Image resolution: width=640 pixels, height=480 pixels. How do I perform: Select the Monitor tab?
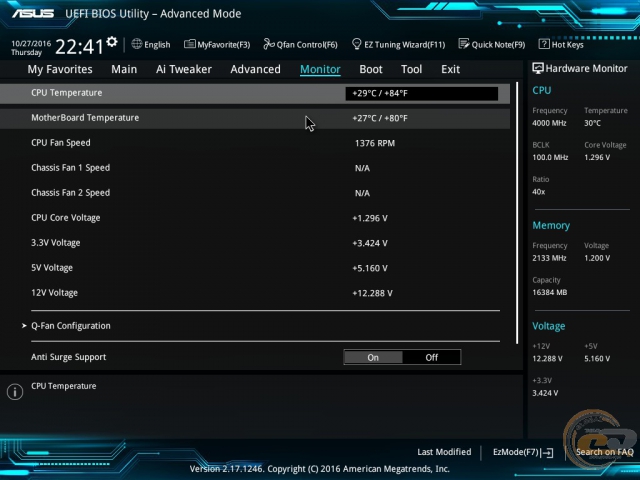click(320, 69)
